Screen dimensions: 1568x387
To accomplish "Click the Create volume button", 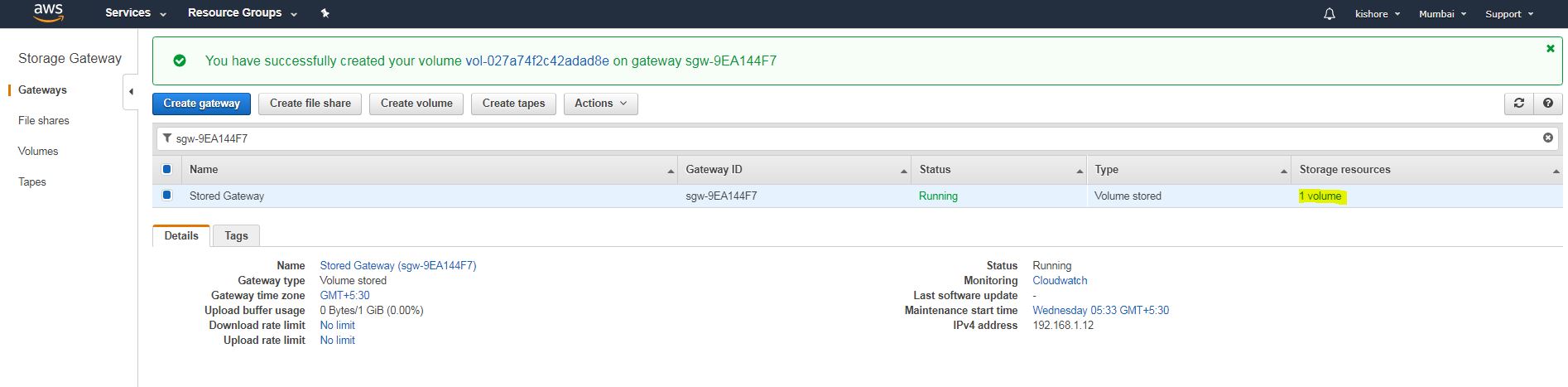I will [416, 104].
